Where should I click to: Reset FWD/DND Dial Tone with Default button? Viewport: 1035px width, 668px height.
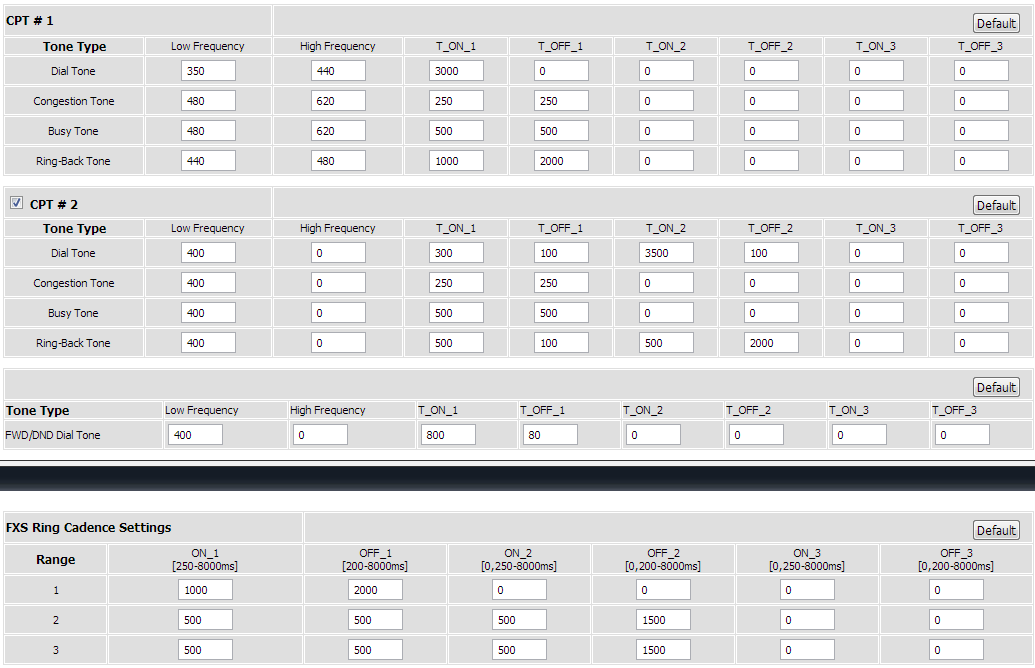tap(995, 387)
